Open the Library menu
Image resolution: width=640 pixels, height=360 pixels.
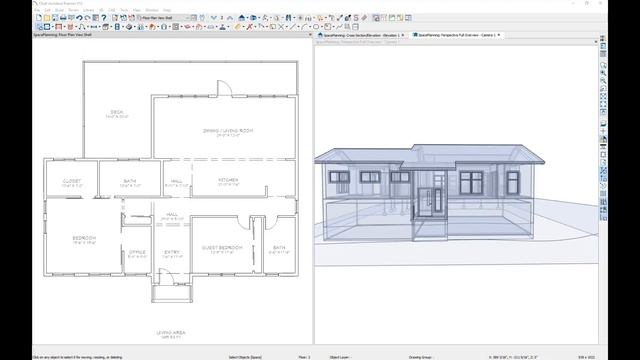[x=89, y=10]
